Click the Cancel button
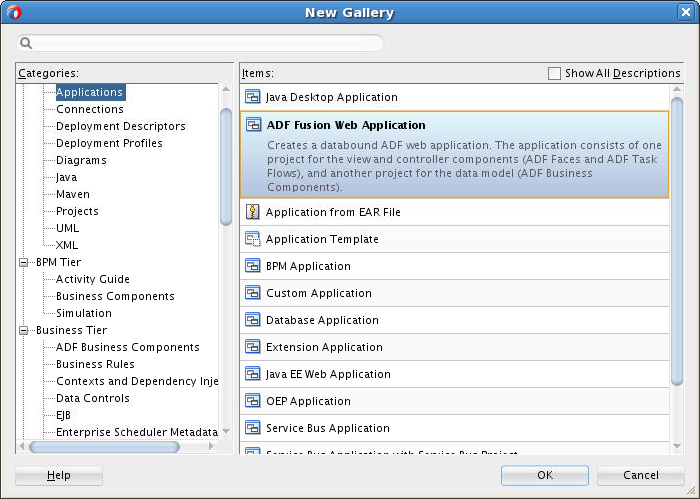The image size is (700, 499). coord(641,475)
